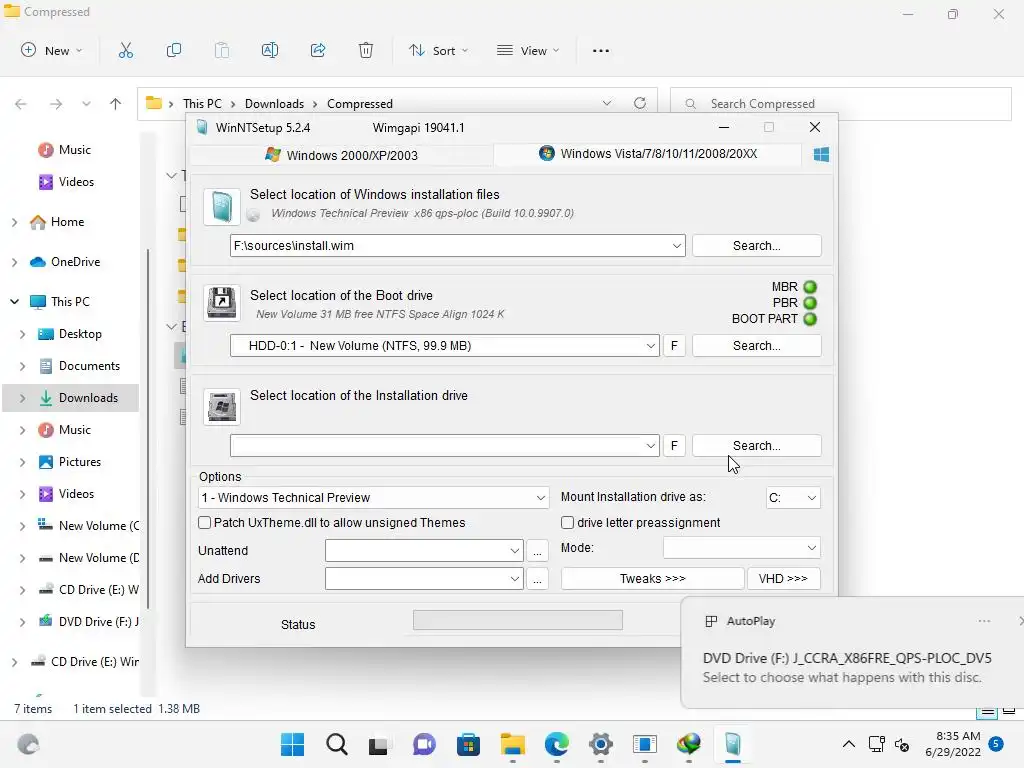Click the Windows logo icon at WinNTSetup tab row
Viewport: 1024px width, 768px height.
point(822,155)
